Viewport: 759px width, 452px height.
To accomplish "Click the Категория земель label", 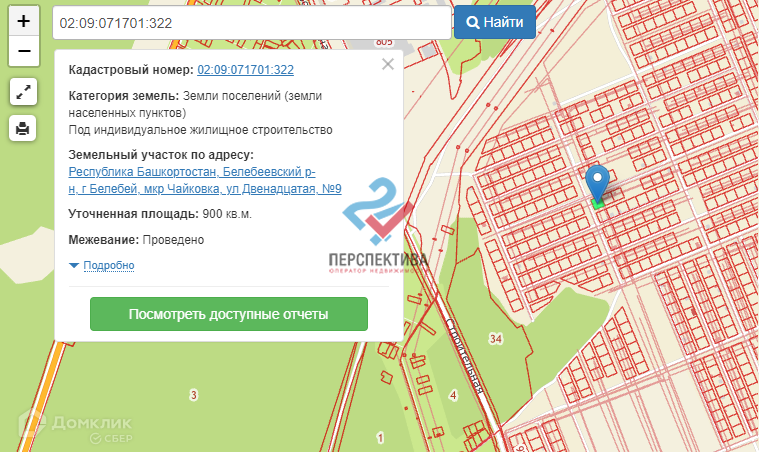I will pos(123,96).
